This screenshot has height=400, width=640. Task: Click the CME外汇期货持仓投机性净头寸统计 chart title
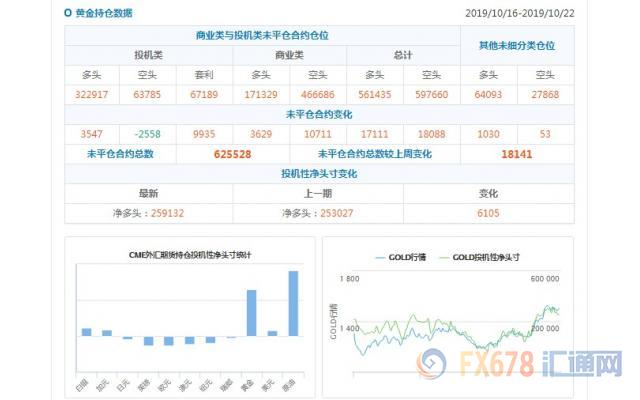pyautogui.click(x=190, y=255)
